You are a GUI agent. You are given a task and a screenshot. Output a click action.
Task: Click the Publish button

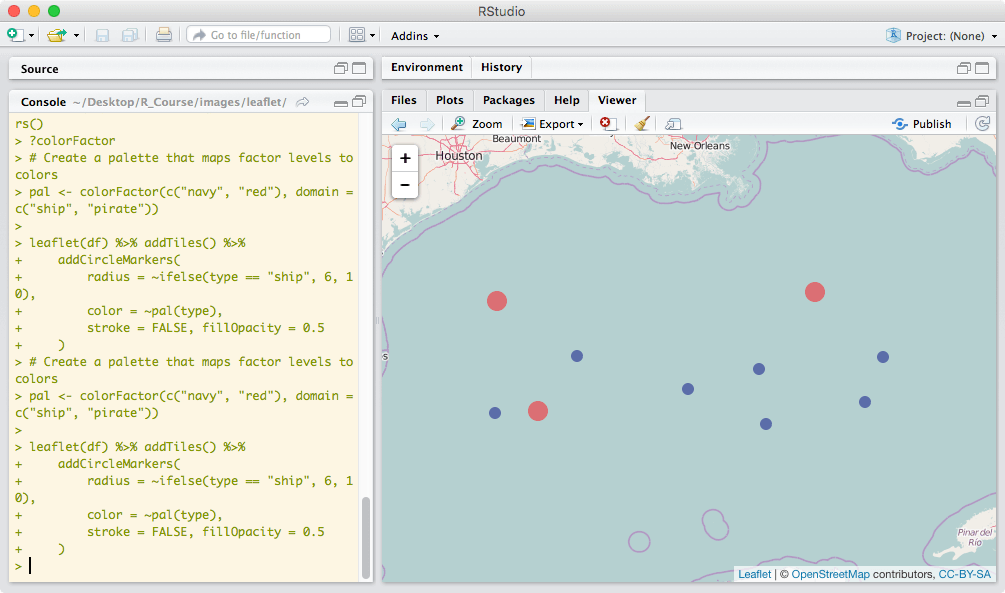coord(922,124)
